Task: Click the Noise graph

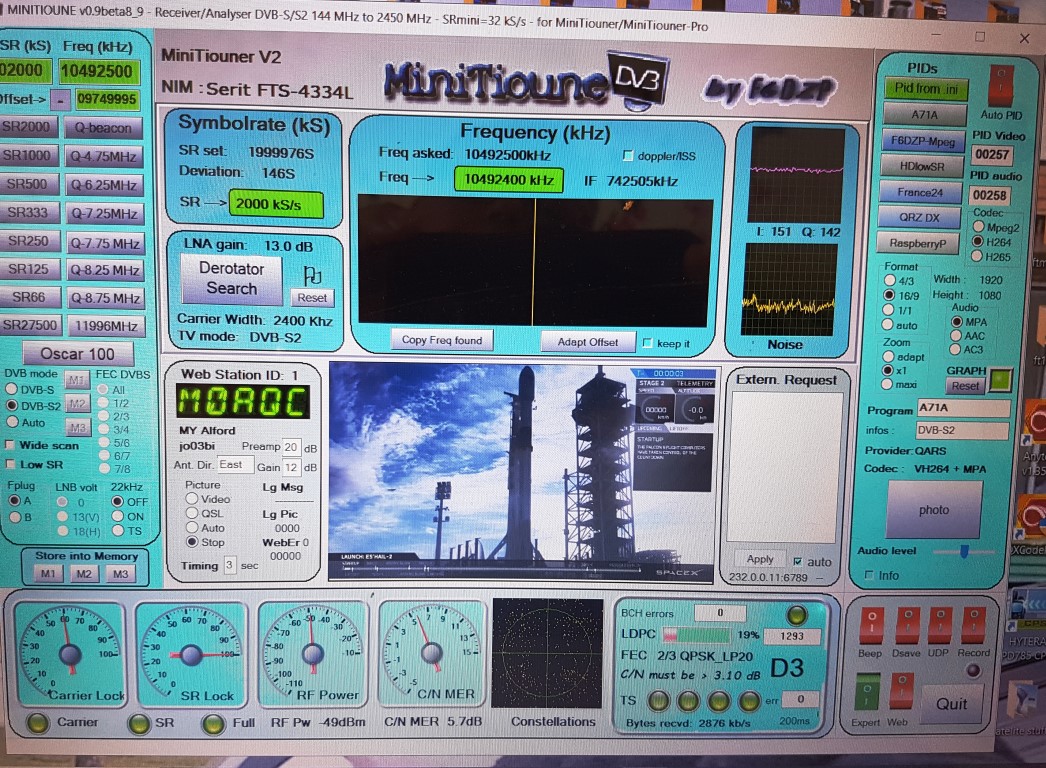Action: (789, 290)
